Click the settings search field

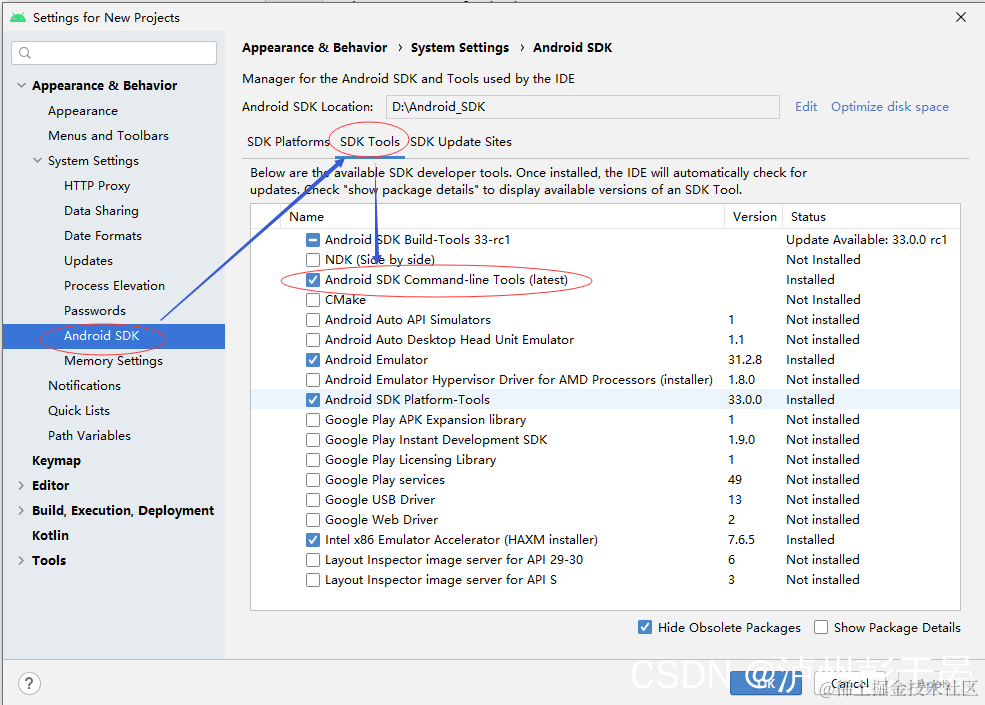click(114, 53)
